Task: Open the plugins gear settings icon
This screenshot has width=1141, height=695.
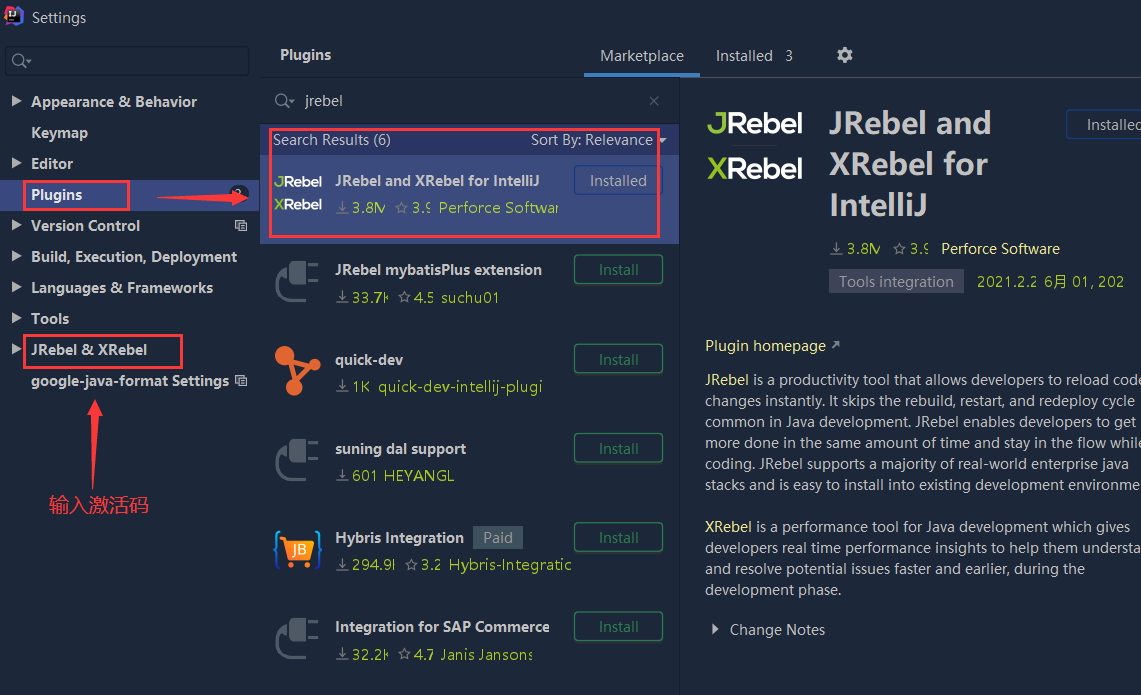Action: point(844,55)
